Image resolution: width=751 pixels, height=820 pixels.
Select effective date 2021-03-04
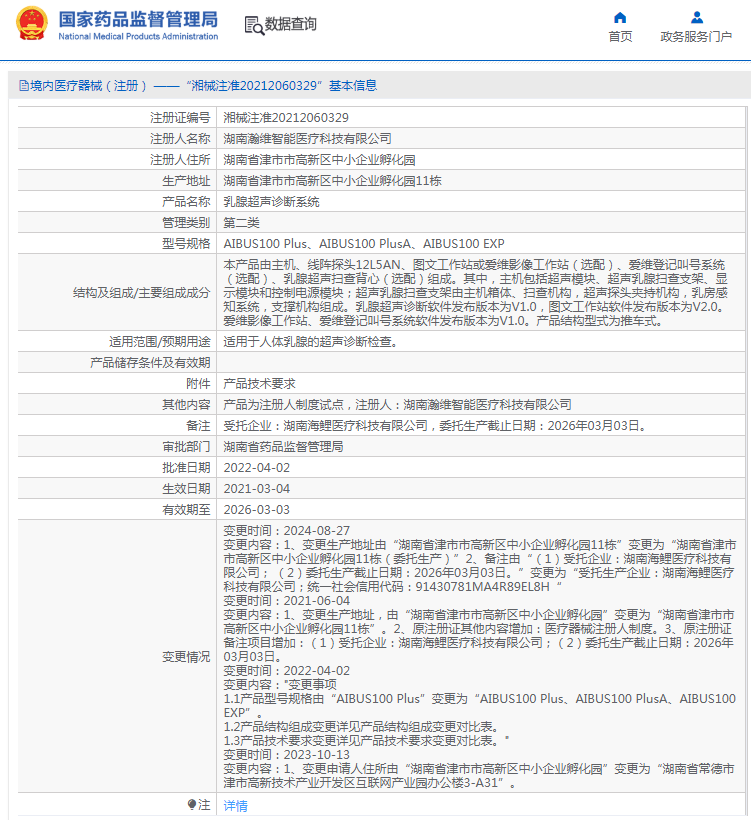tap(257, 488)
